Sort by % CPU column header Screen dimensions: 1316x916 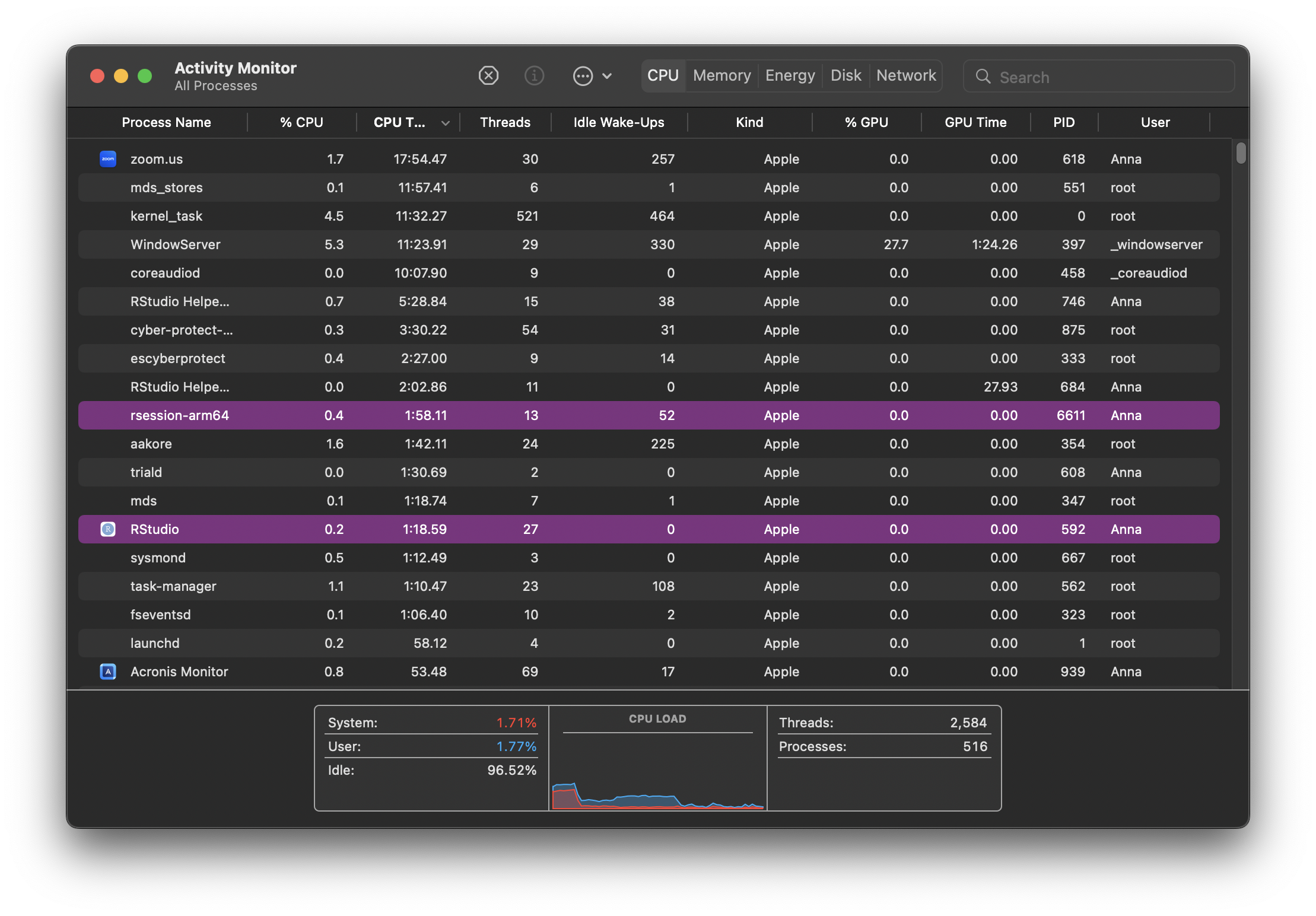tap(301, 123)
